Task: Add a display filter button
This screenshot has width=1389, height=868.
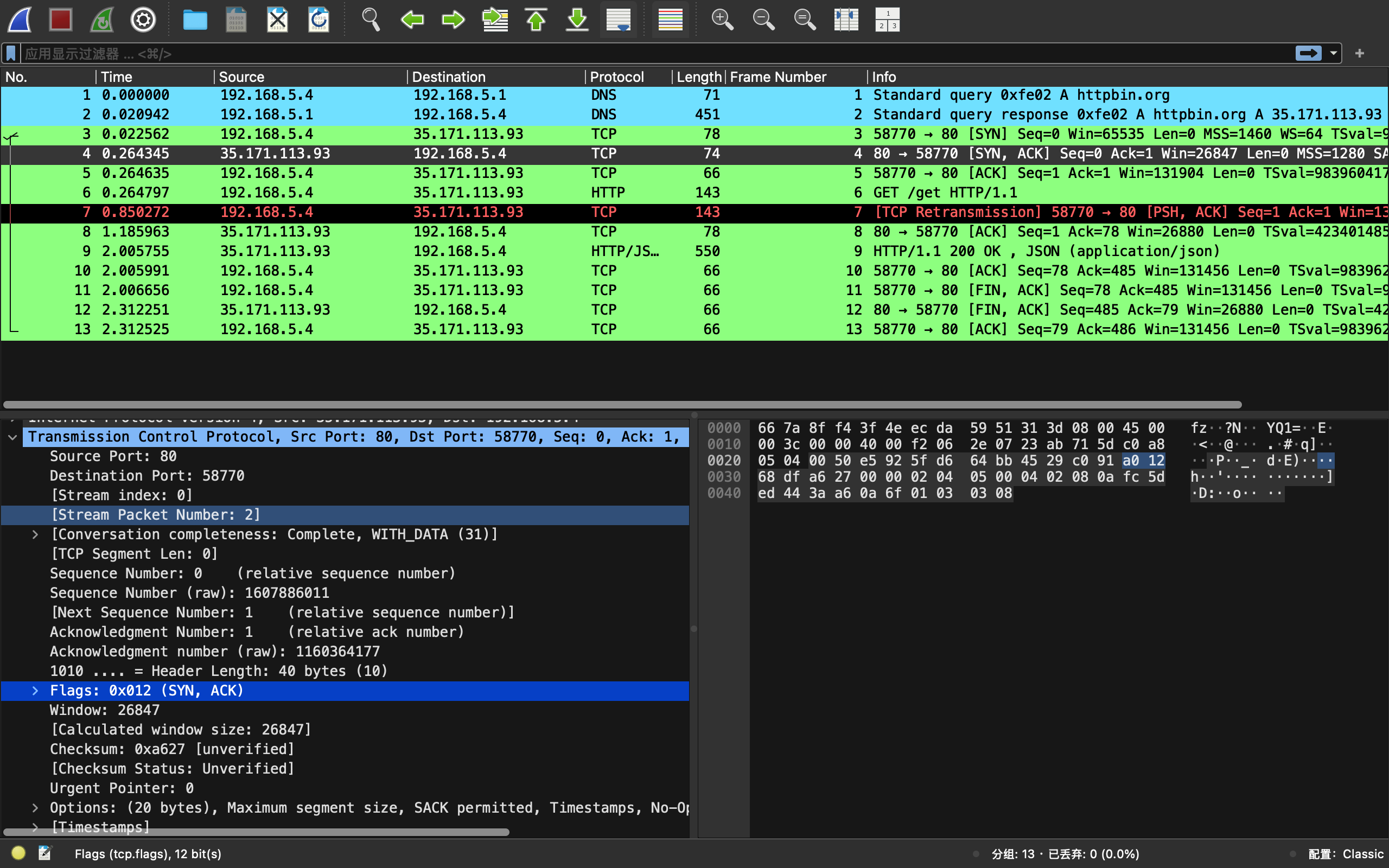Action: [1359, 53]
